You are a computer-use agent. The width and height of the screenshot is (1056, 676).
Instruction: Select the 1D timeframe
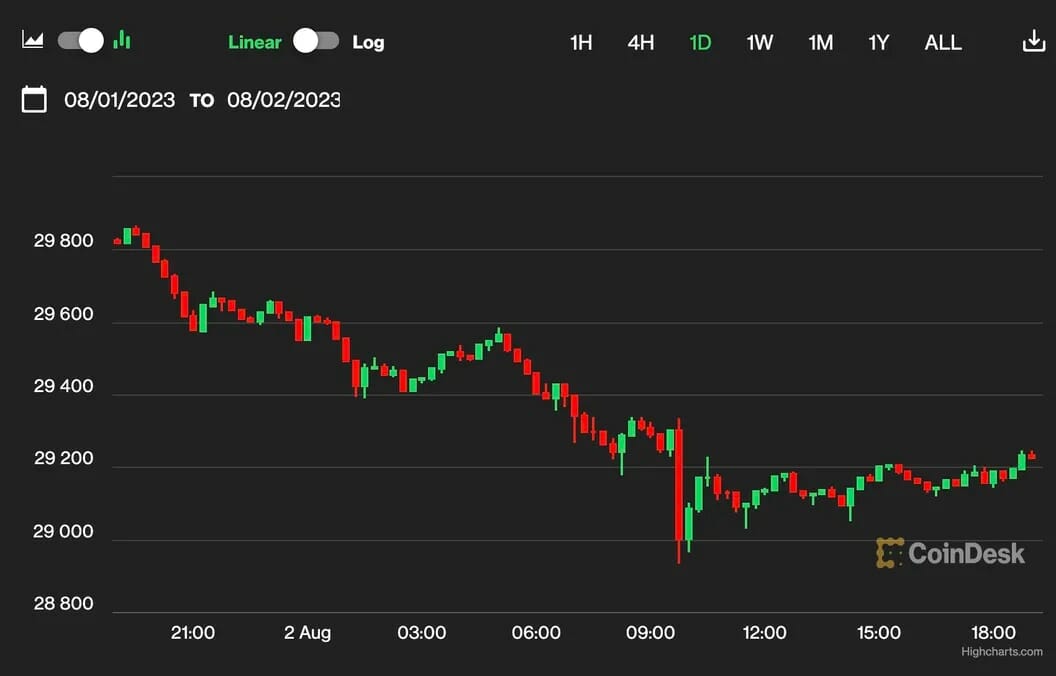700,42
